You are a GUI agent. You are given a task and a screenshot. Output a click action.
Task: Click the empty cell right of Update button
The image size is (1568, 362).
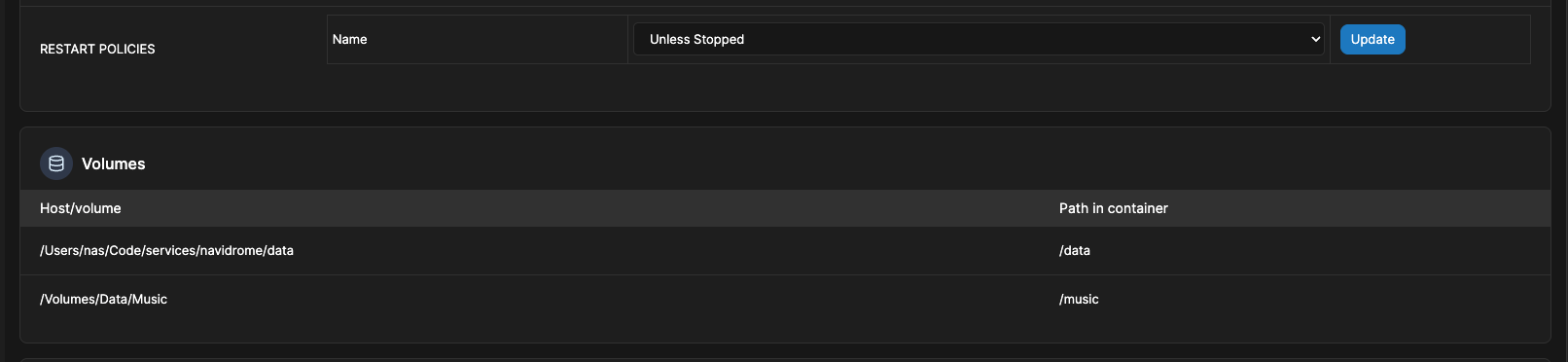(1469, 39)
